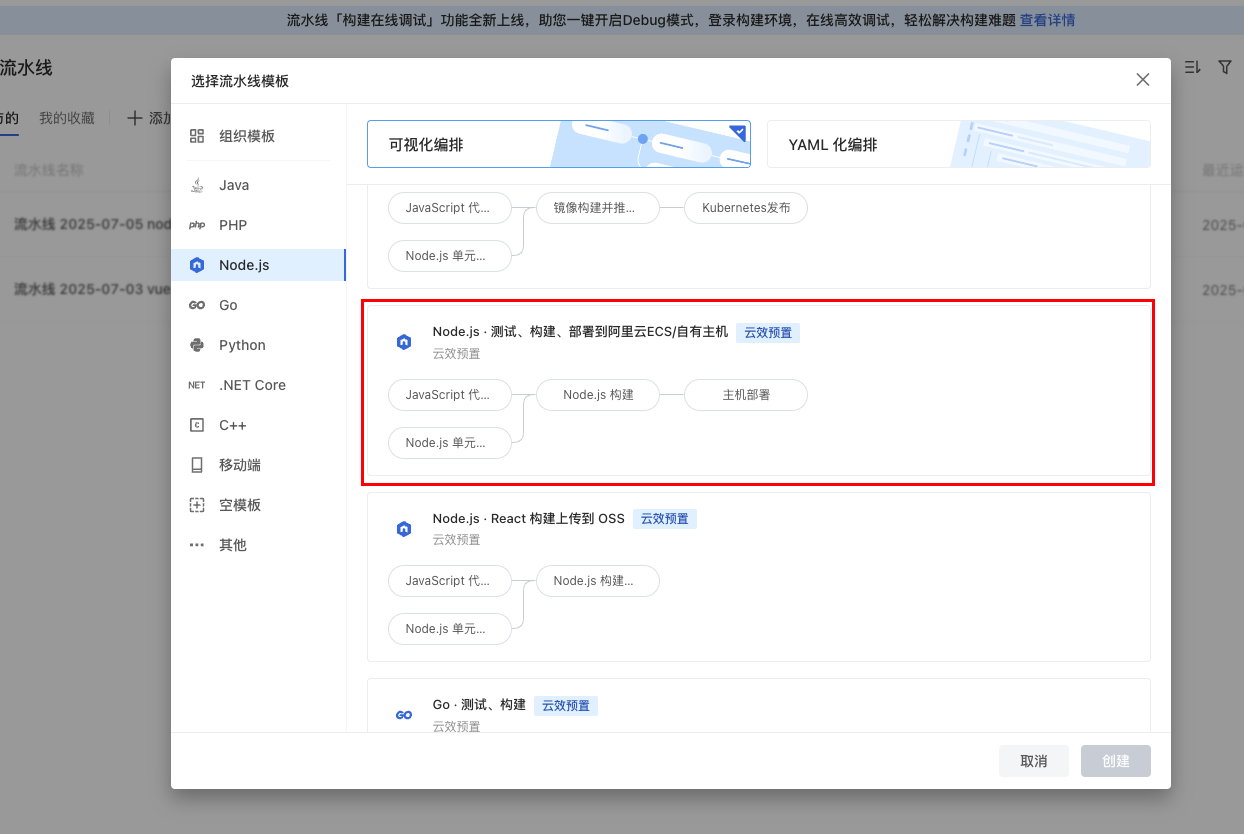
Task: Click the 取消 button
Action: coord(1033,761)
